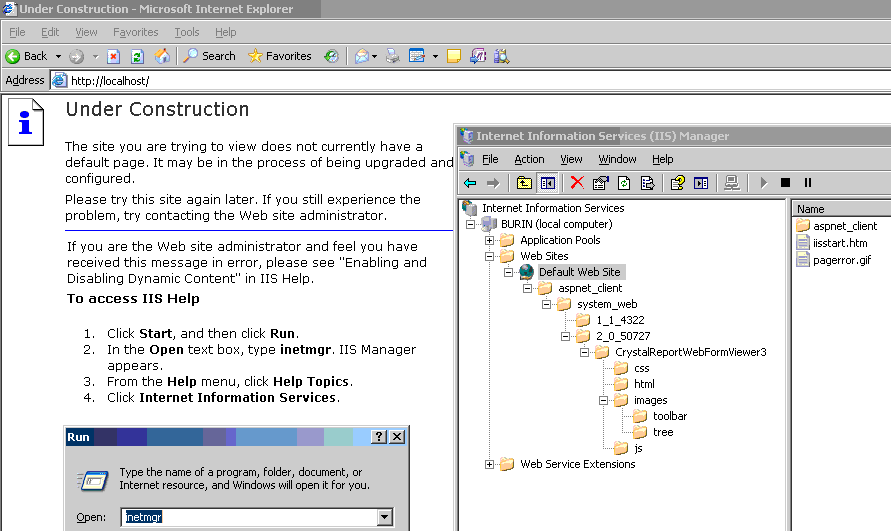
Task: Expand Web Service Extensions node
Action: [x=489, y=464]
